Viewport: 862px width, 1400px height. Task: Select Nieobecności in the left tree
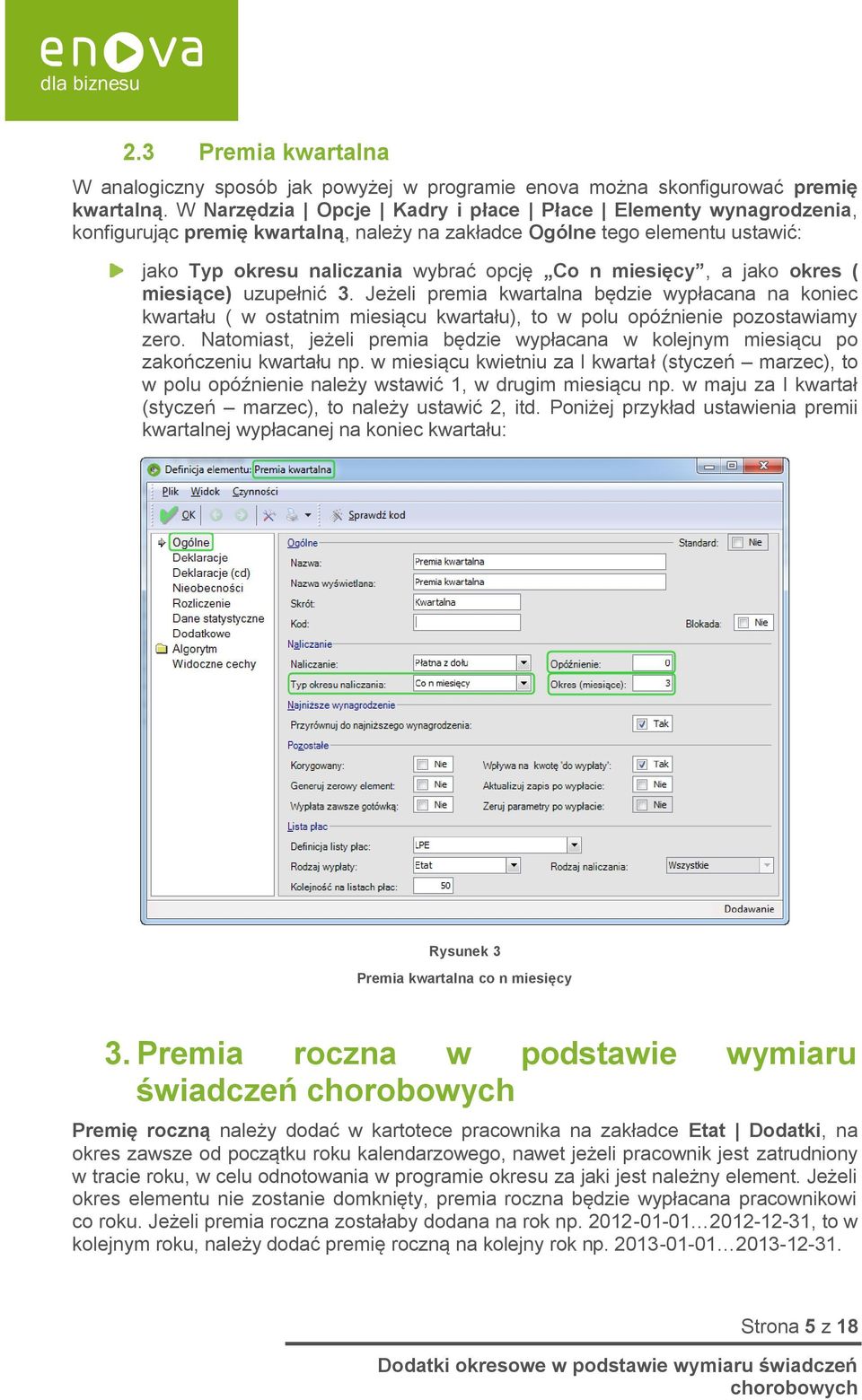click(x=207, y=589)
